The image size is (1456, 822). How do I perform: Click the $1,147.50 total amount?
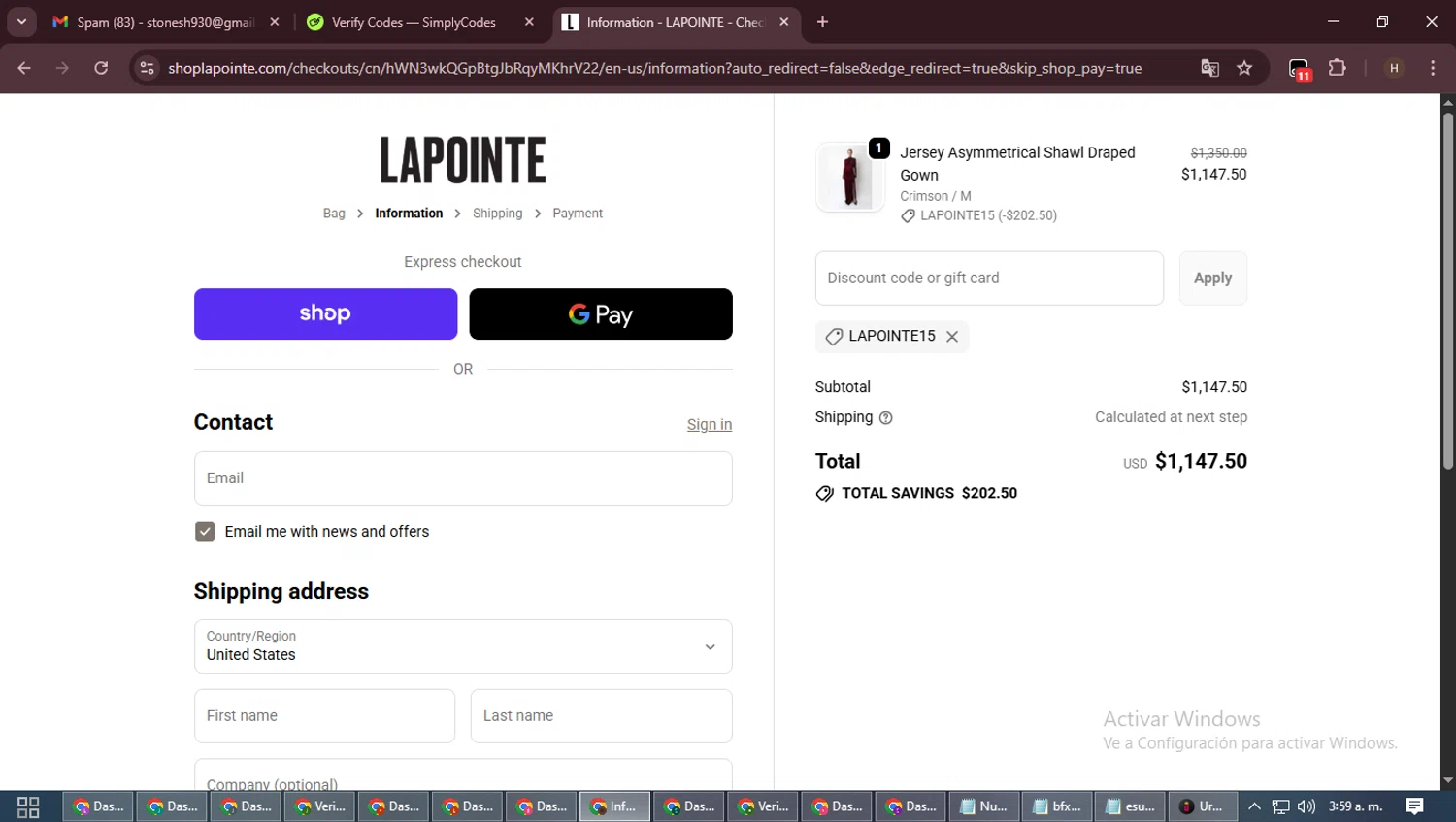click(x=1201, y=461)
